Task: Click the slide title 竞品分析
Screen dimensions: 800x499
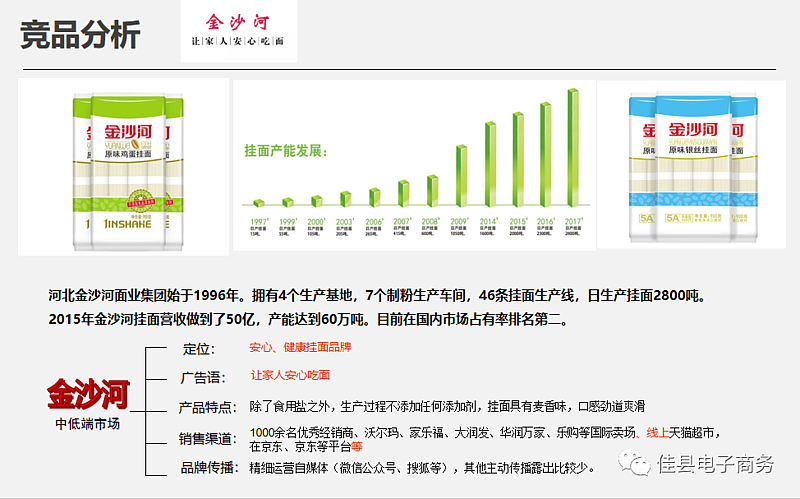Action: (80, 35)
